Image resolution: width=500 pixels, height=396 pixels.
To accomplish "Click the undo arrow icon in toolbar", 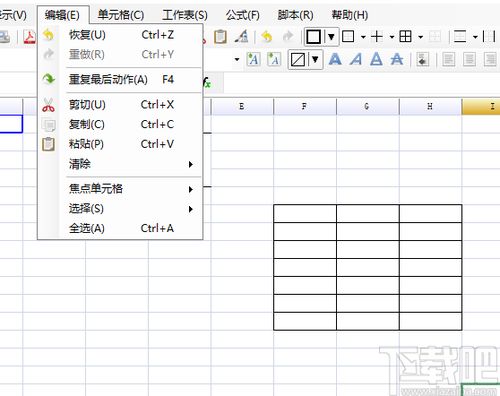I will pyautogui.click(x=267, y=37).
